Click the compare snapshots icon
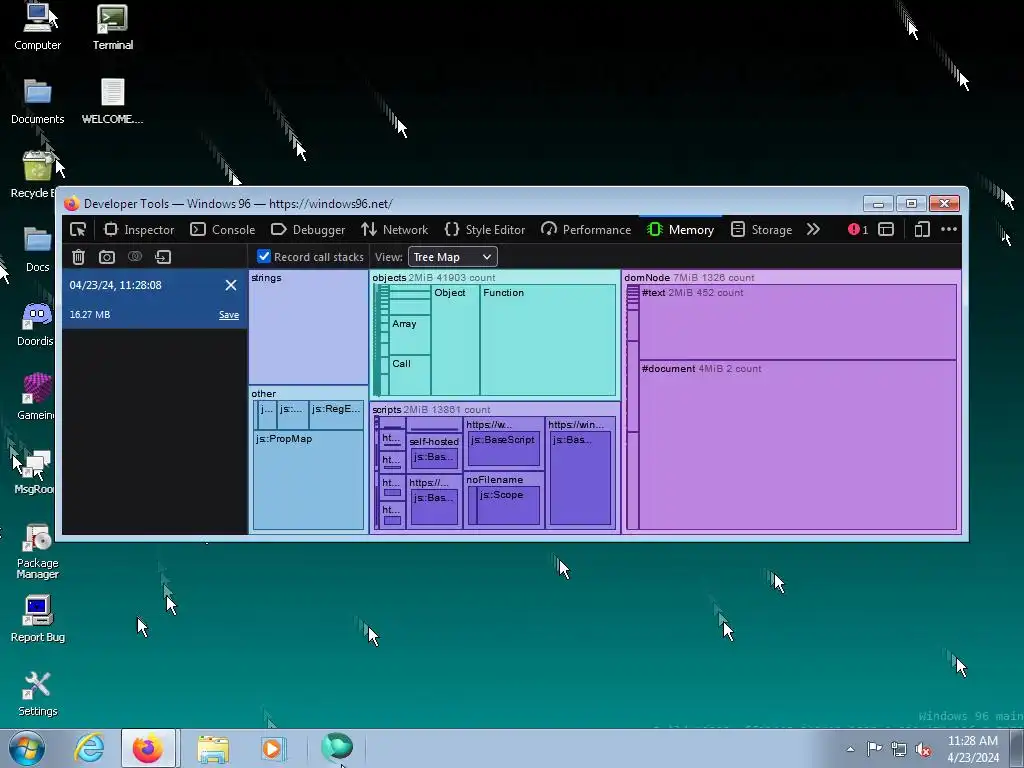Viewport: 1024px width, 768px height. [135, 257]
